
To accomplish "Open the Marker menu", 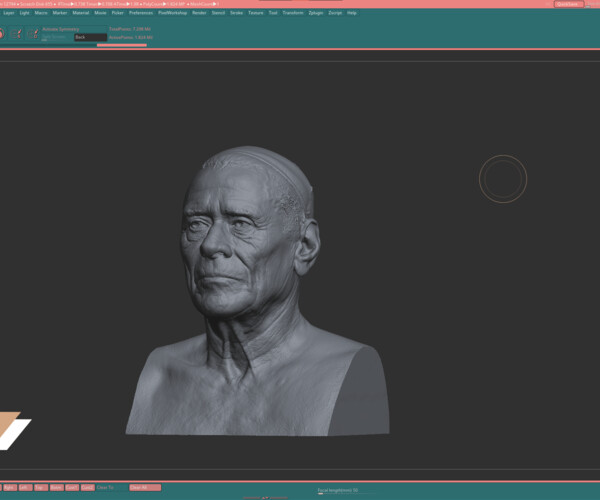I will coord(60,13).
